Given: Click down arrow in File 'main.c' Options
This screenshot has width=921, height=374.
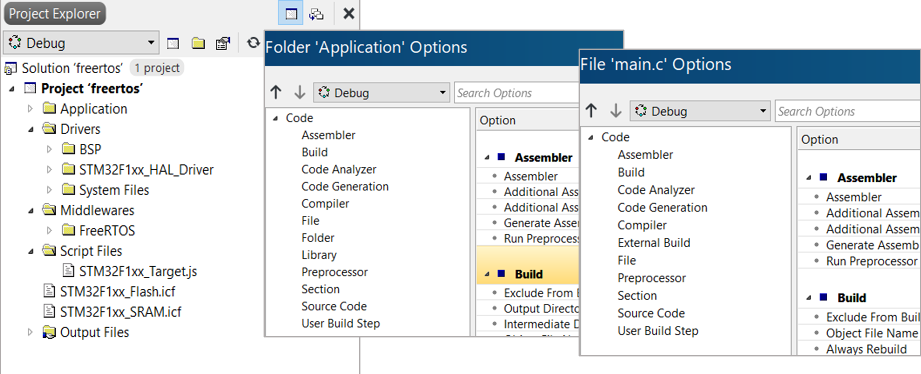Looking at the screenshot, I should pyautogui.click(x=616, y=111).
